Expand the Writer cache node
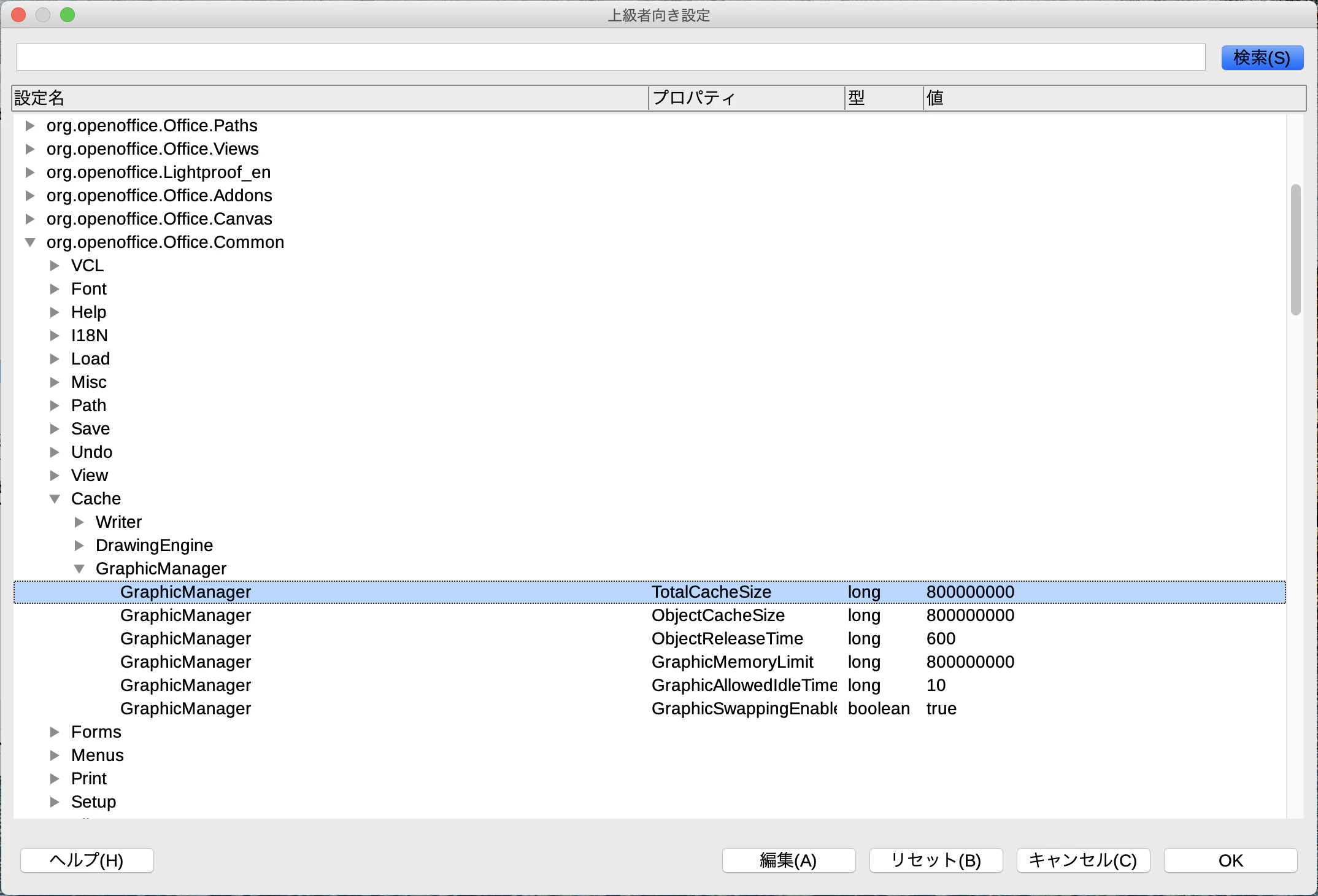This screenshot has width=1318, height=896. (x=79, y=522)
